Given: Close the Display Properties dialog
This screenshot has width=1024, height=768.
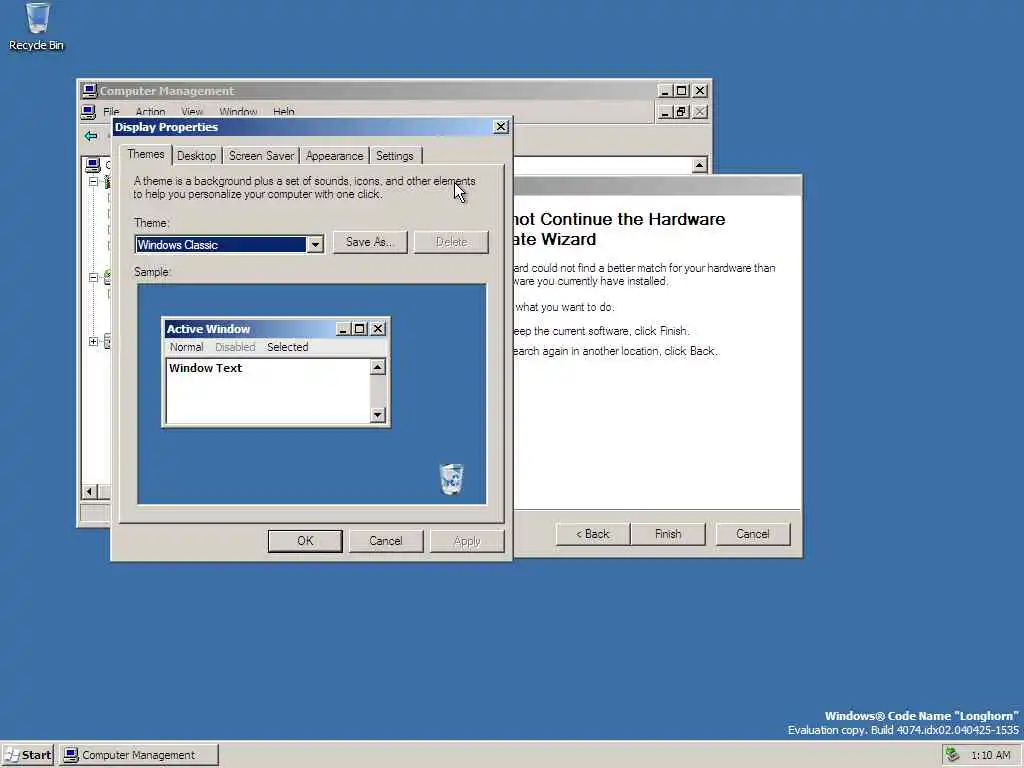Looking at the screenshot, I should point(501,127).
